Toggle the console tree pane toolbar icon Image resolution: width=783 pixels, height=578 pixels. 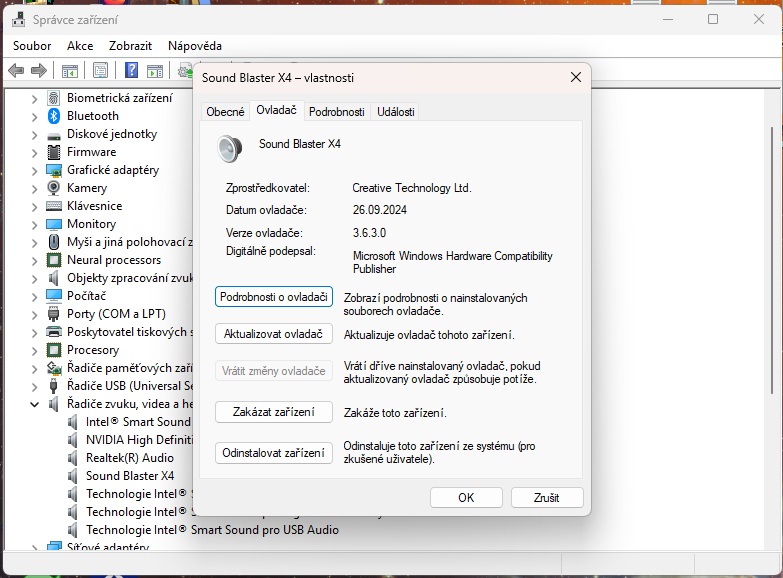70,71
